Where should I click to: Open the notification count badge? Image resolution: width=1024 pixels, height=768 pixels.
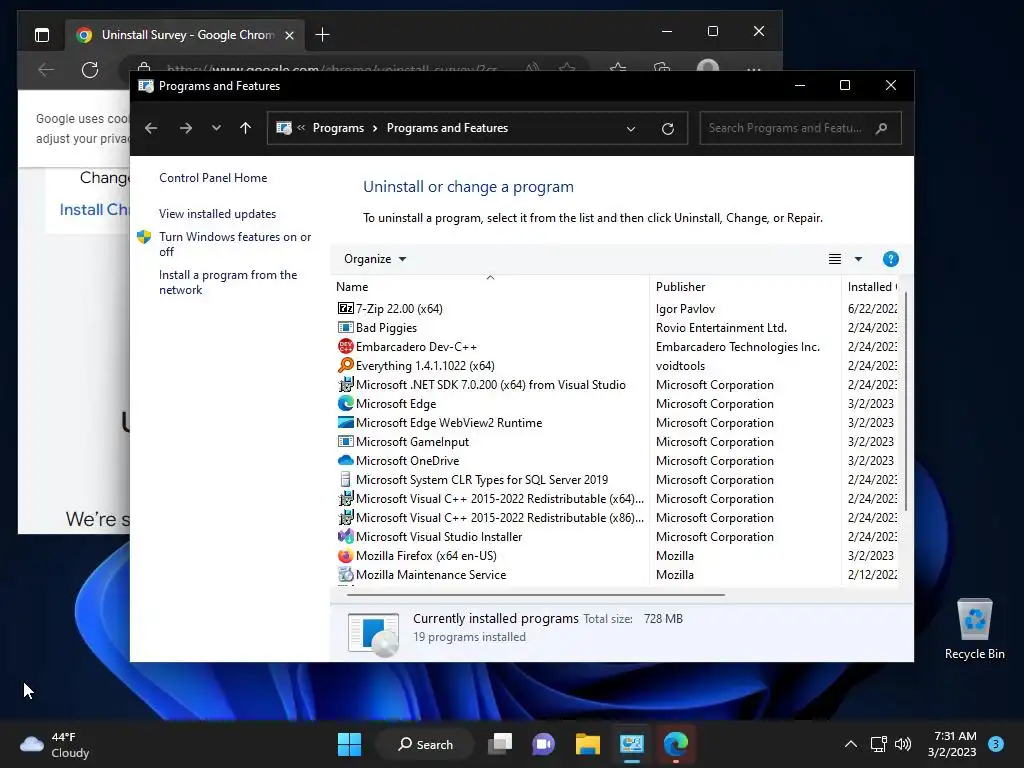click(996, 744)
